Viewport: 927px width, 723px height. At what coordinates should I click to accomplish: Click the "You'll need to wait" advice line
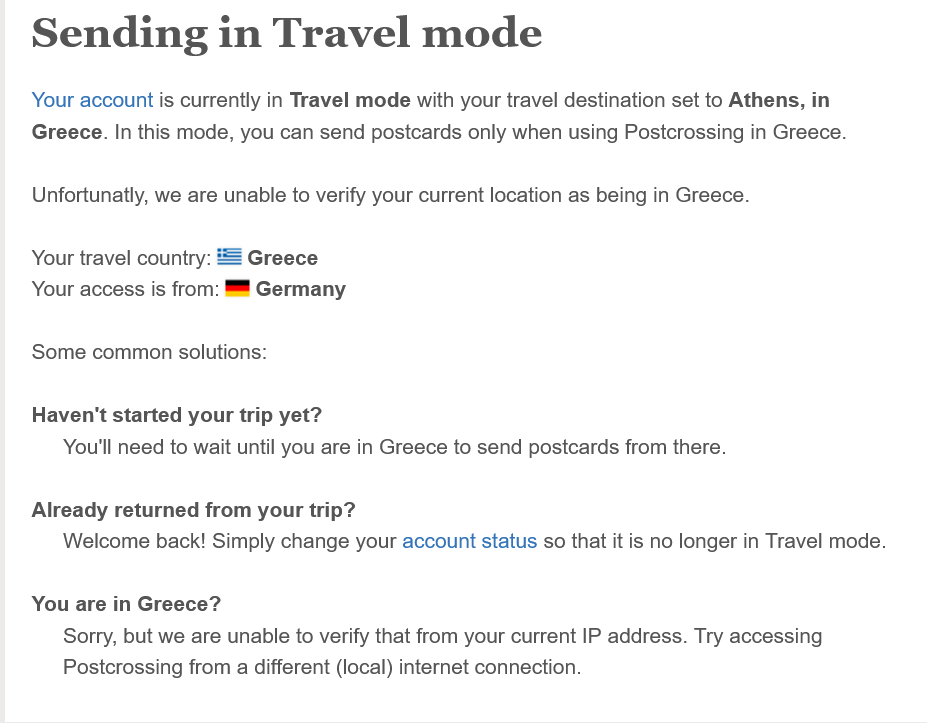pos(394,447)
